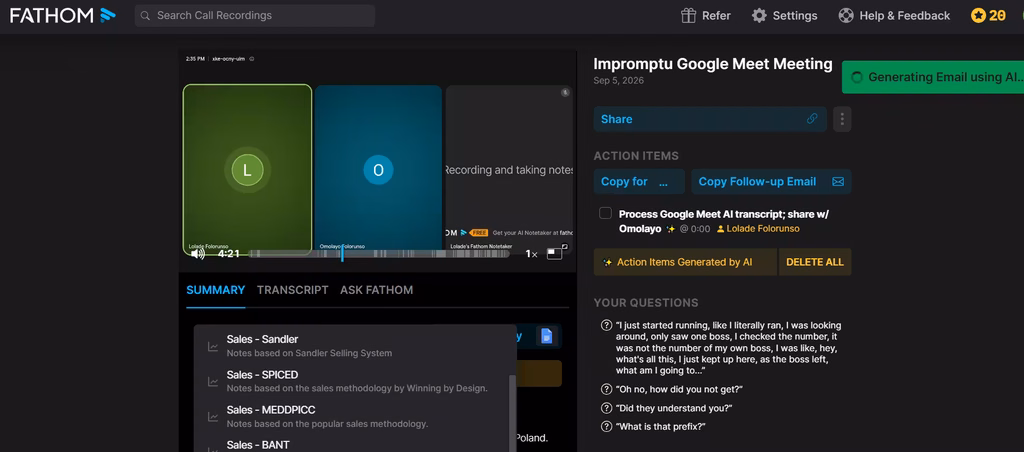Screen dimensions: 1024x452
Task: Switch to the SUMMARY tab
Action: click(216, 290)
